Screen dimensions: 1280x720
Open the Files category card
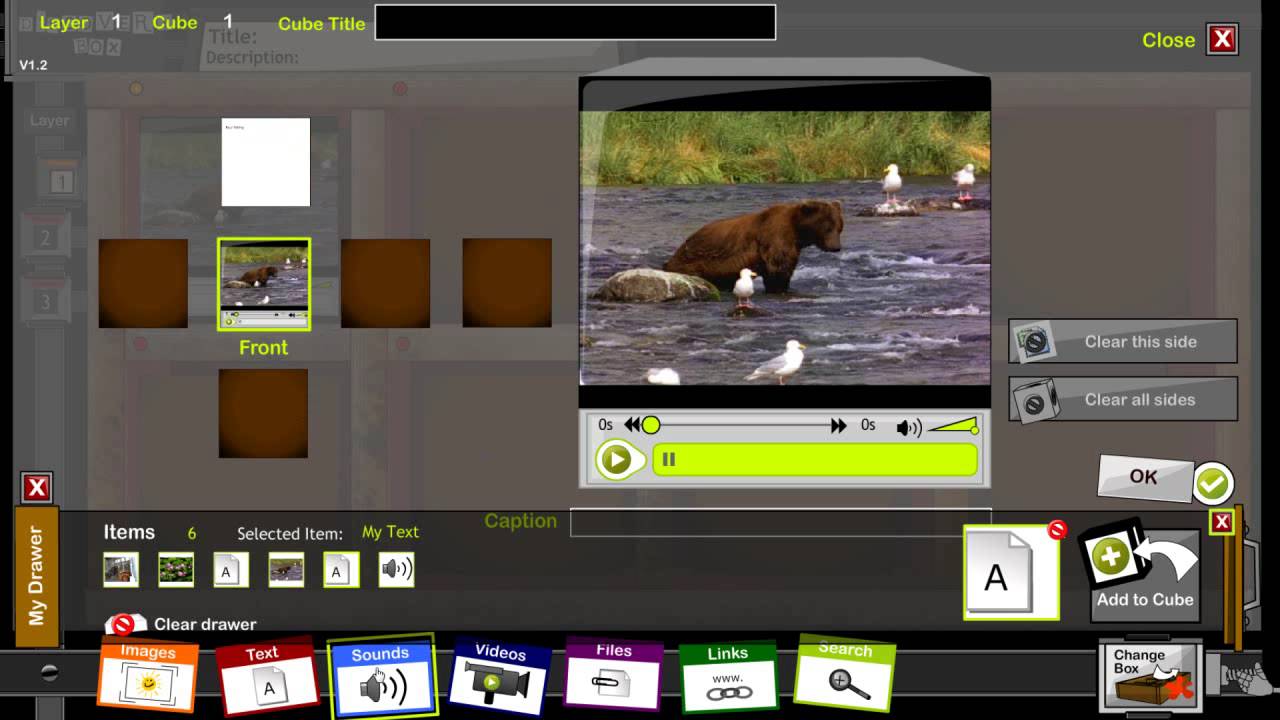click(x=613, y=673)
